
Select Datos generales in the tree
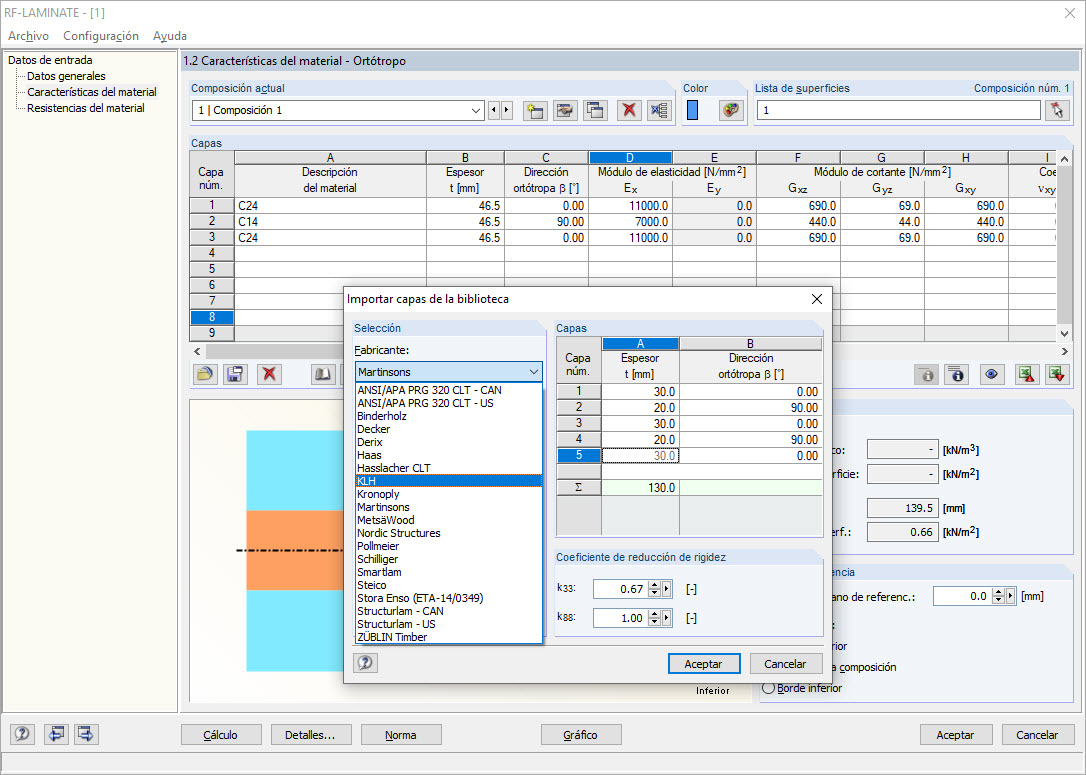66,76
